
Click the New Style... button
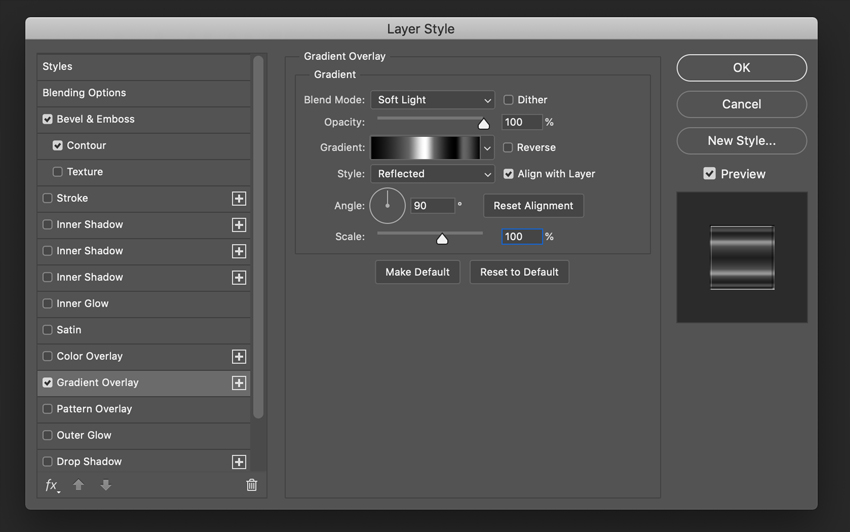point(742,141)
